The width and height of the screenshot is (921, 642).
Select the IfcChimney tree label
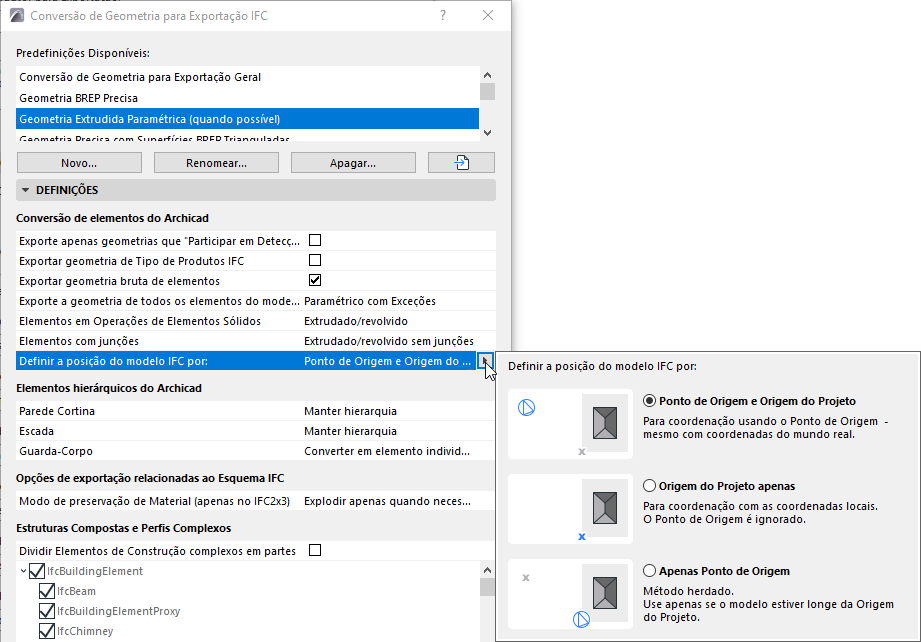[85, 631]
